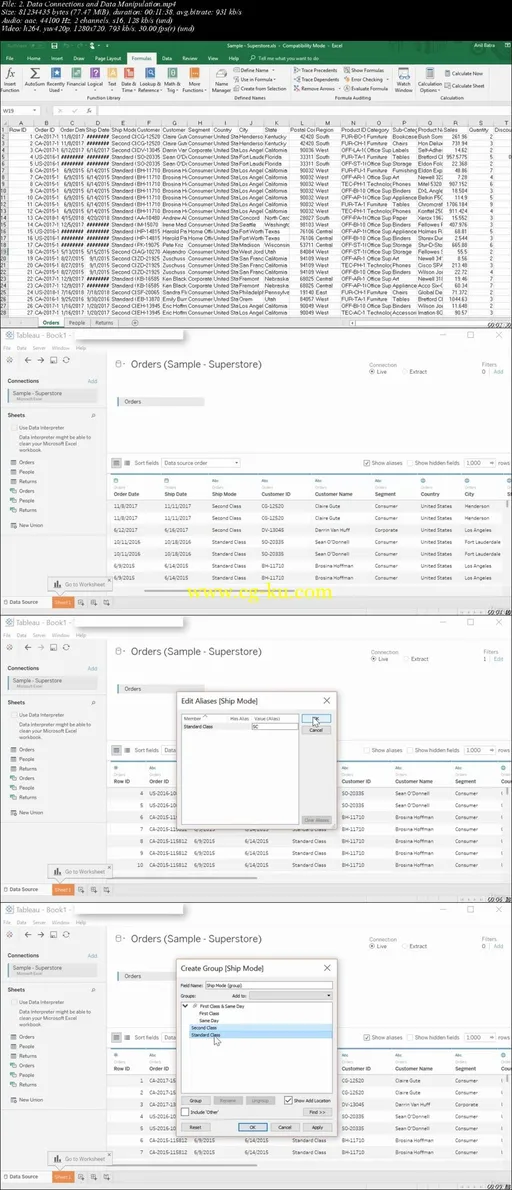Open the Formulas ribbon tab in Excel

tap(140, 58)
